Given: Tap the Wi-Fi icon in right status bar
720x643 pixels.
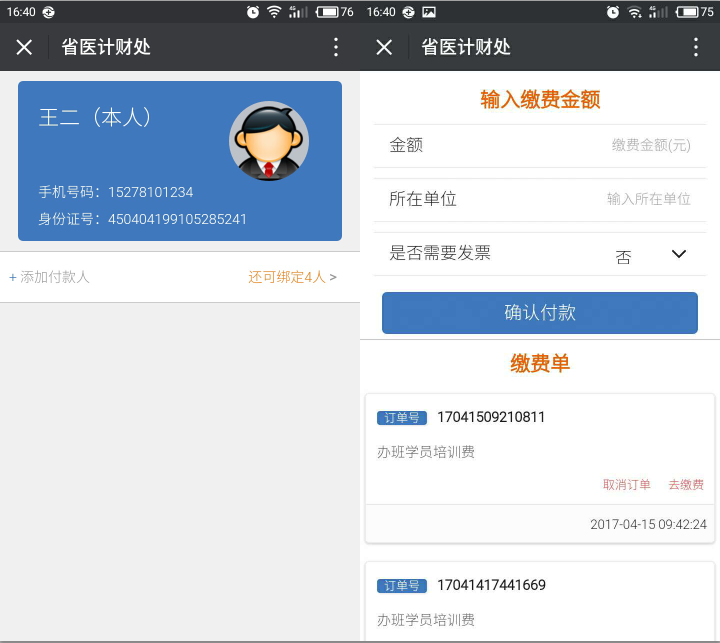Looking at the screenshot, I should (634, 12).
